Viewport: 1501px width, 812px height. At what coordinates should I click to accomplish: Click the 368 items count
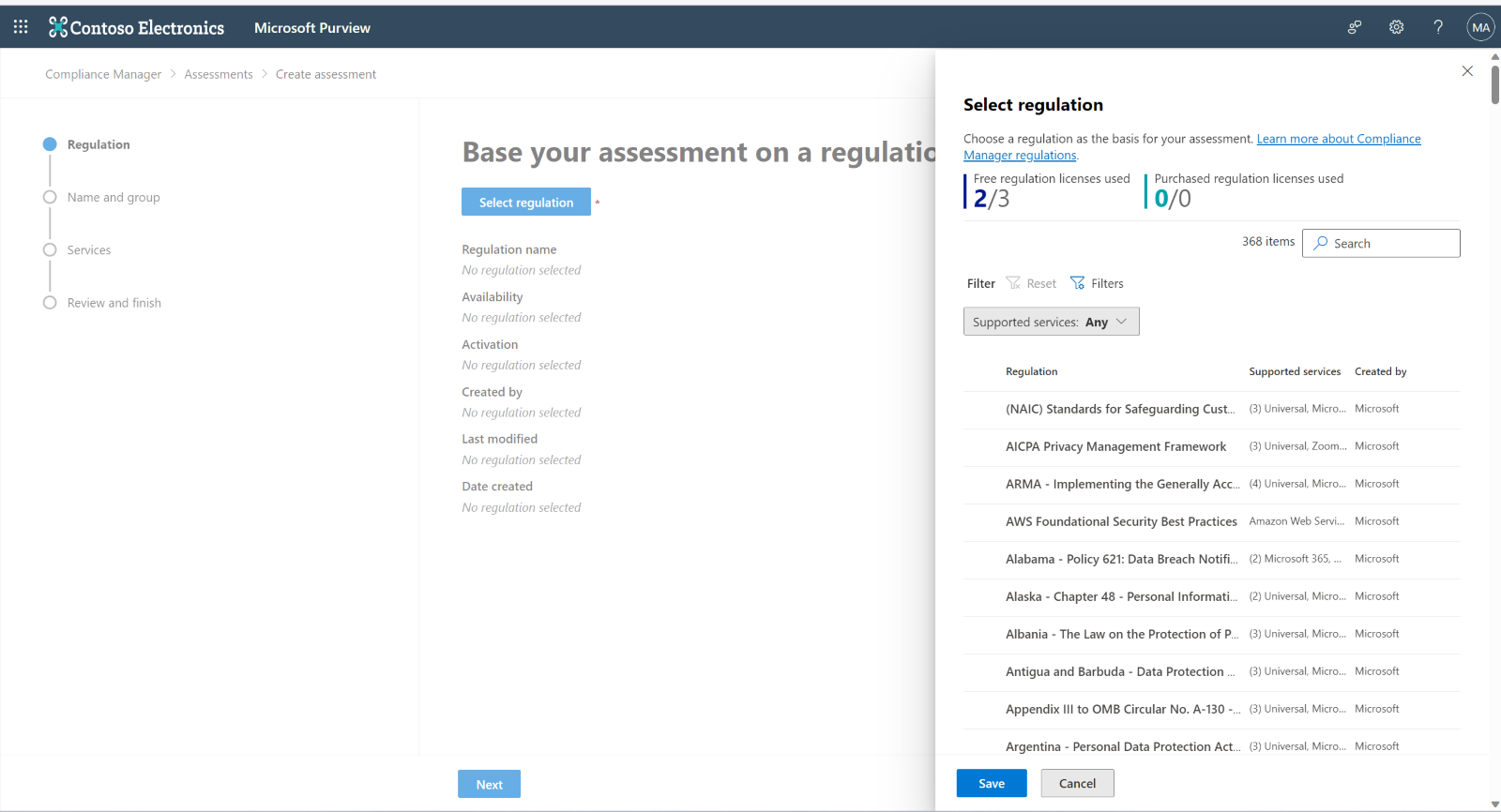point(1268,242)
